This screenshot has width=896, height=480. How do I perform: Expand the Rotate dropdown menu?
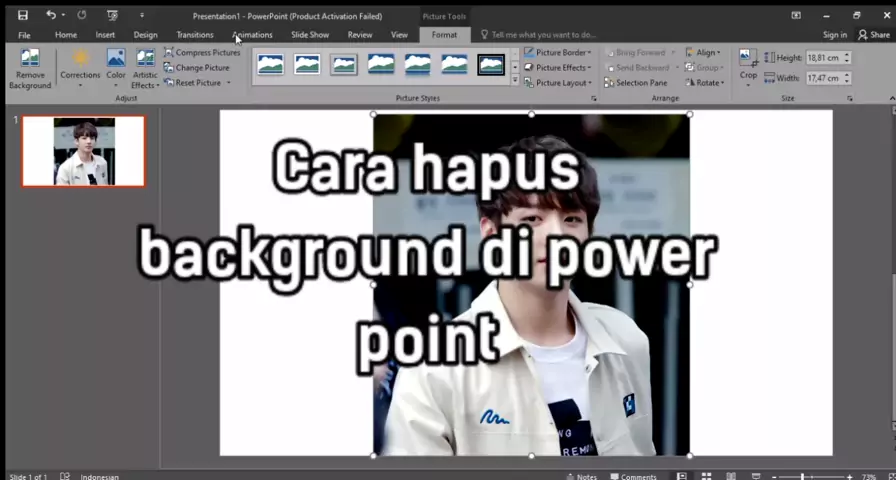[708, 83]
